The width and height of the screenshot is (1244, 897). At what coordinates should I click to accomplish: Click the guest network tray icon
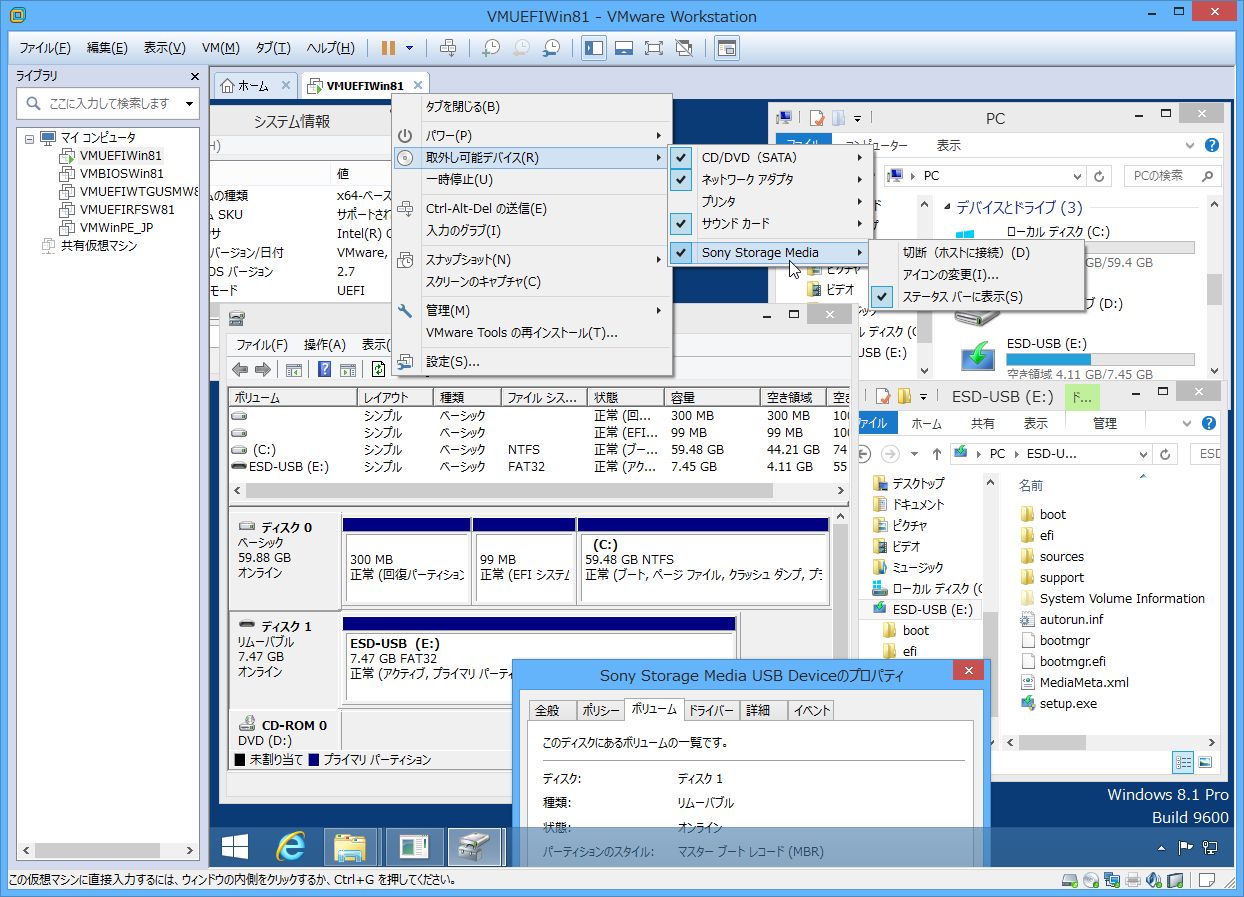pyautogui.click(x=1210, y=848)
